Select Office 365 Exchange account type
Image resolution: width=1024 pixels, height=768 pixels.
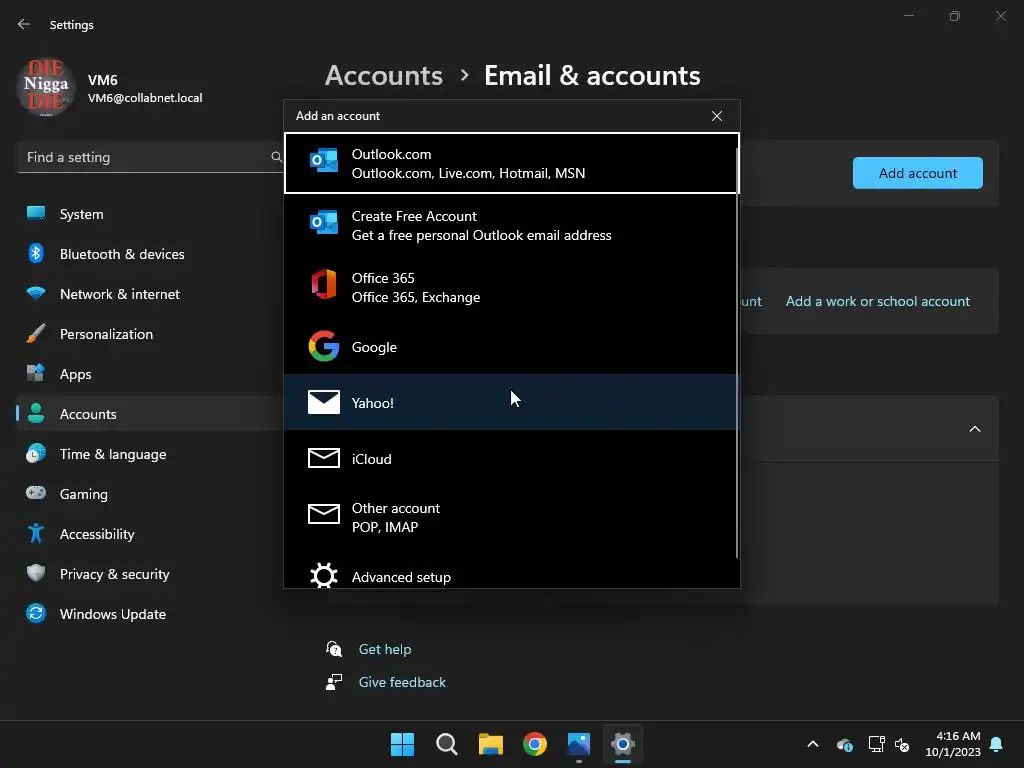[x=511, y=287]
